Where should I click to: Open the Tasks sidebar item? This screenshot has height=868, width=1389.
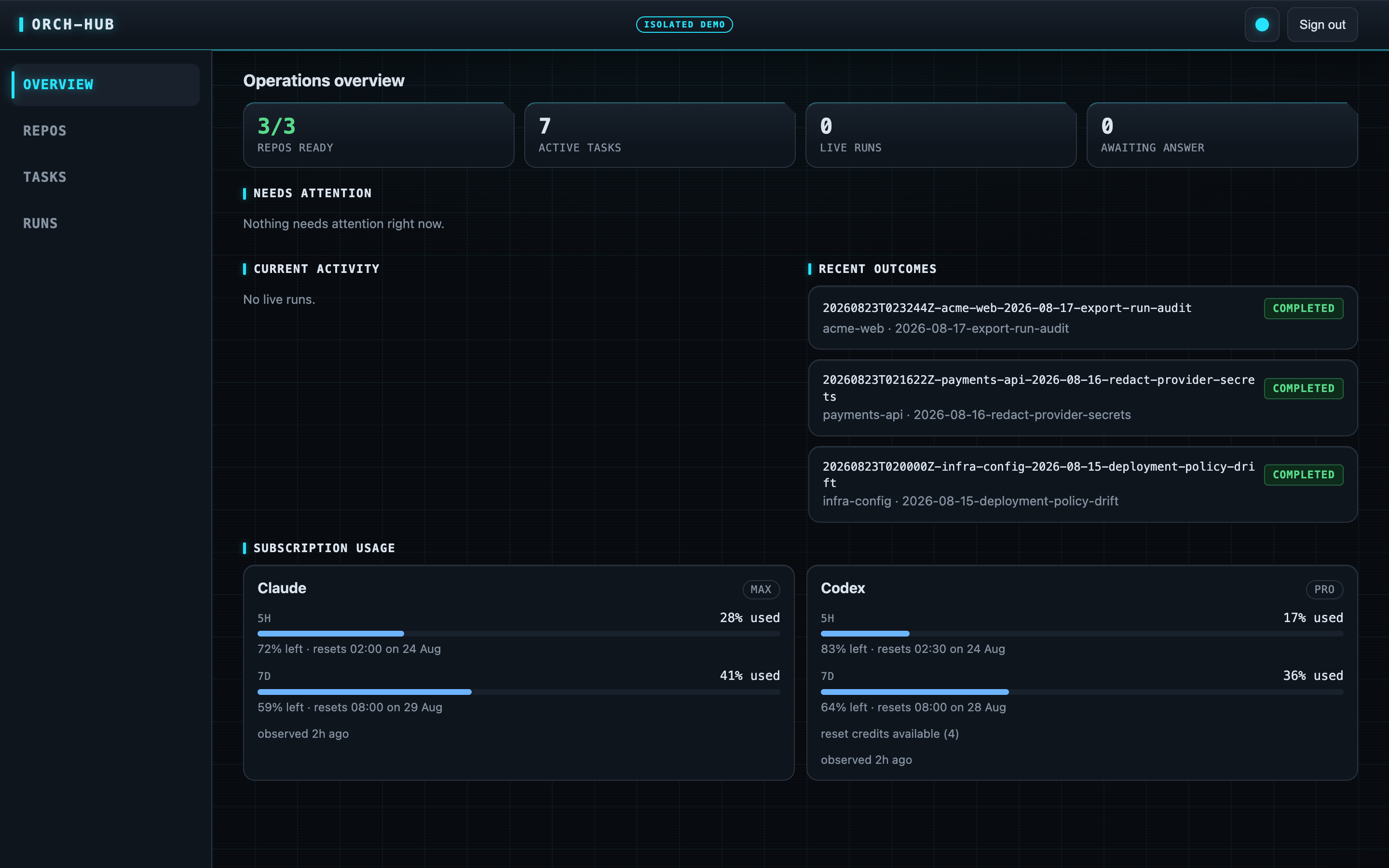(106, 177)
